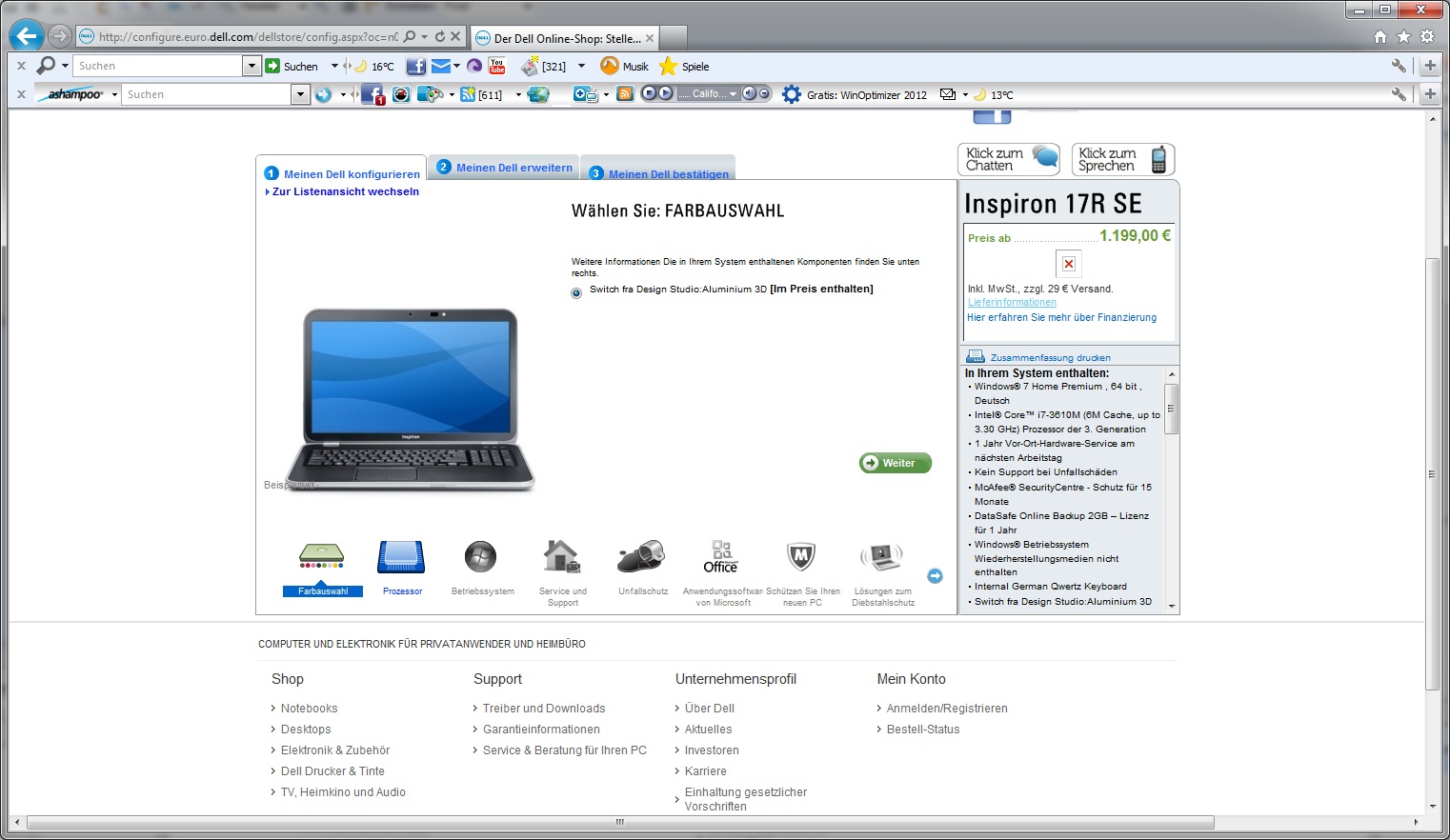Open the Bestell-Status link
The height and width of the screenshot is (840, 1450).
click(x=923, y=730)
